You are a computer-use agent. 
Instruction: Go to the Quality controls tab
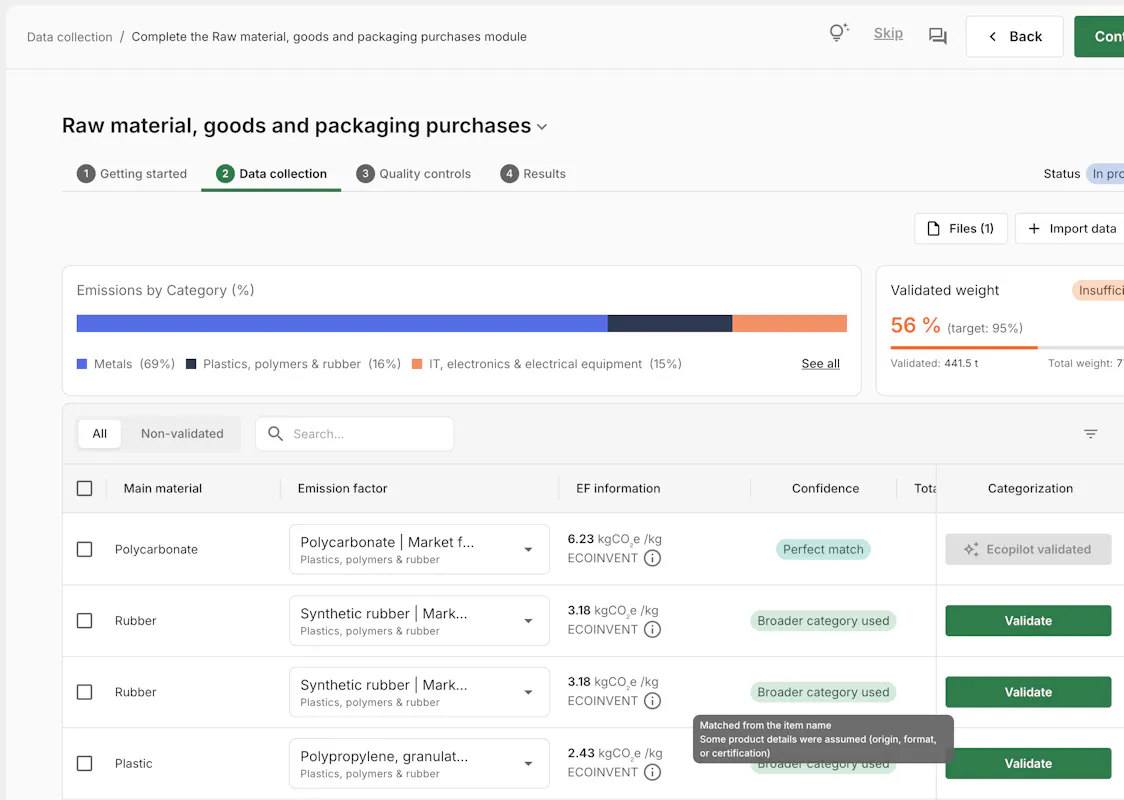(x=414, y=173)
